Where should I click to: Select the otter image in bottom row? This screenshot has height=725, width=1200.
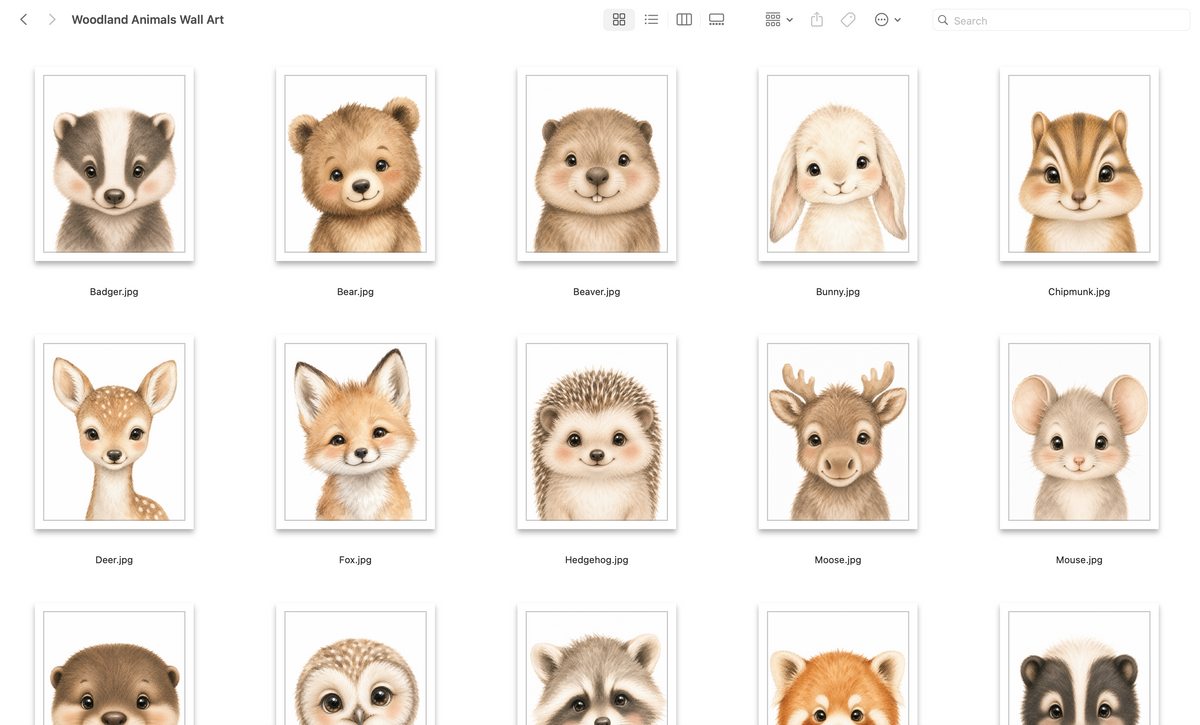pos(114,665)
